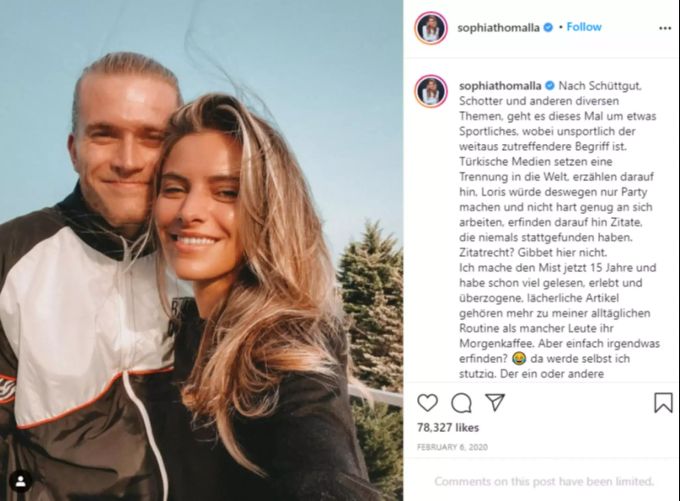Click the crying emoji in the caption
This screenshot has height=501, width=680.
click(519, 359)
